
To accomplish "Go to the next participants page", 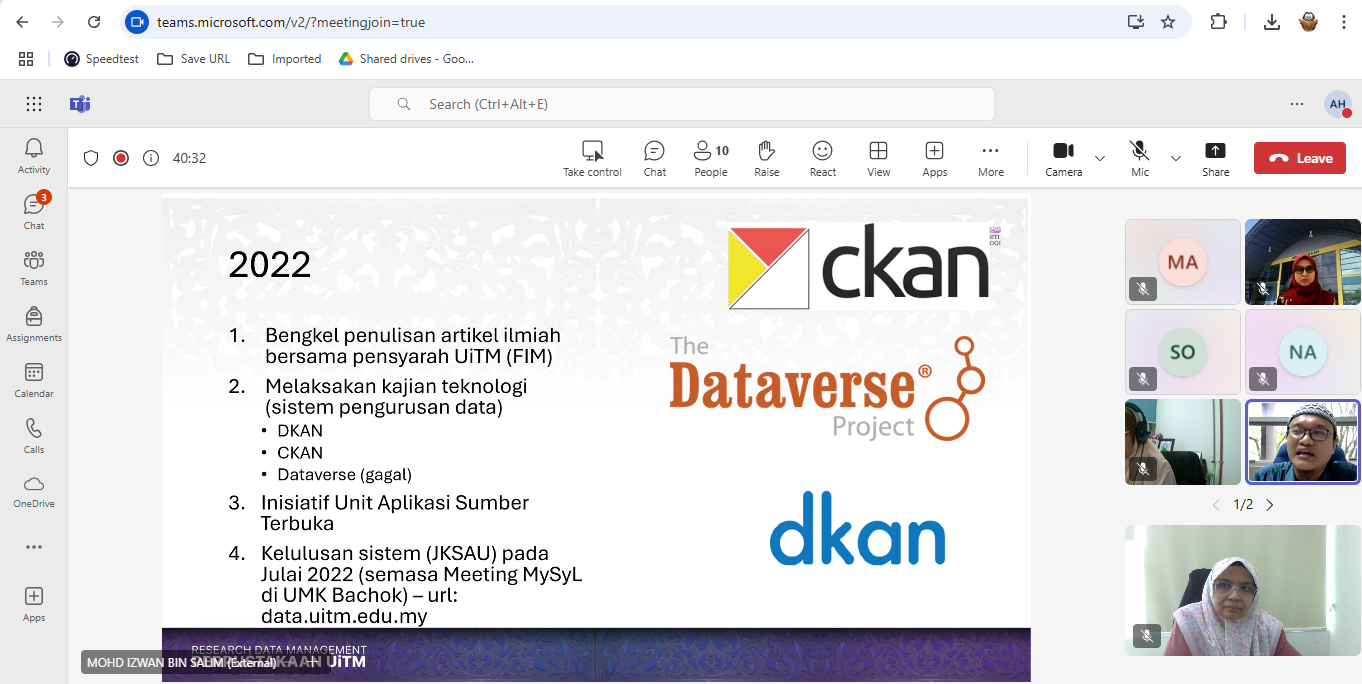I will 1270,505.
